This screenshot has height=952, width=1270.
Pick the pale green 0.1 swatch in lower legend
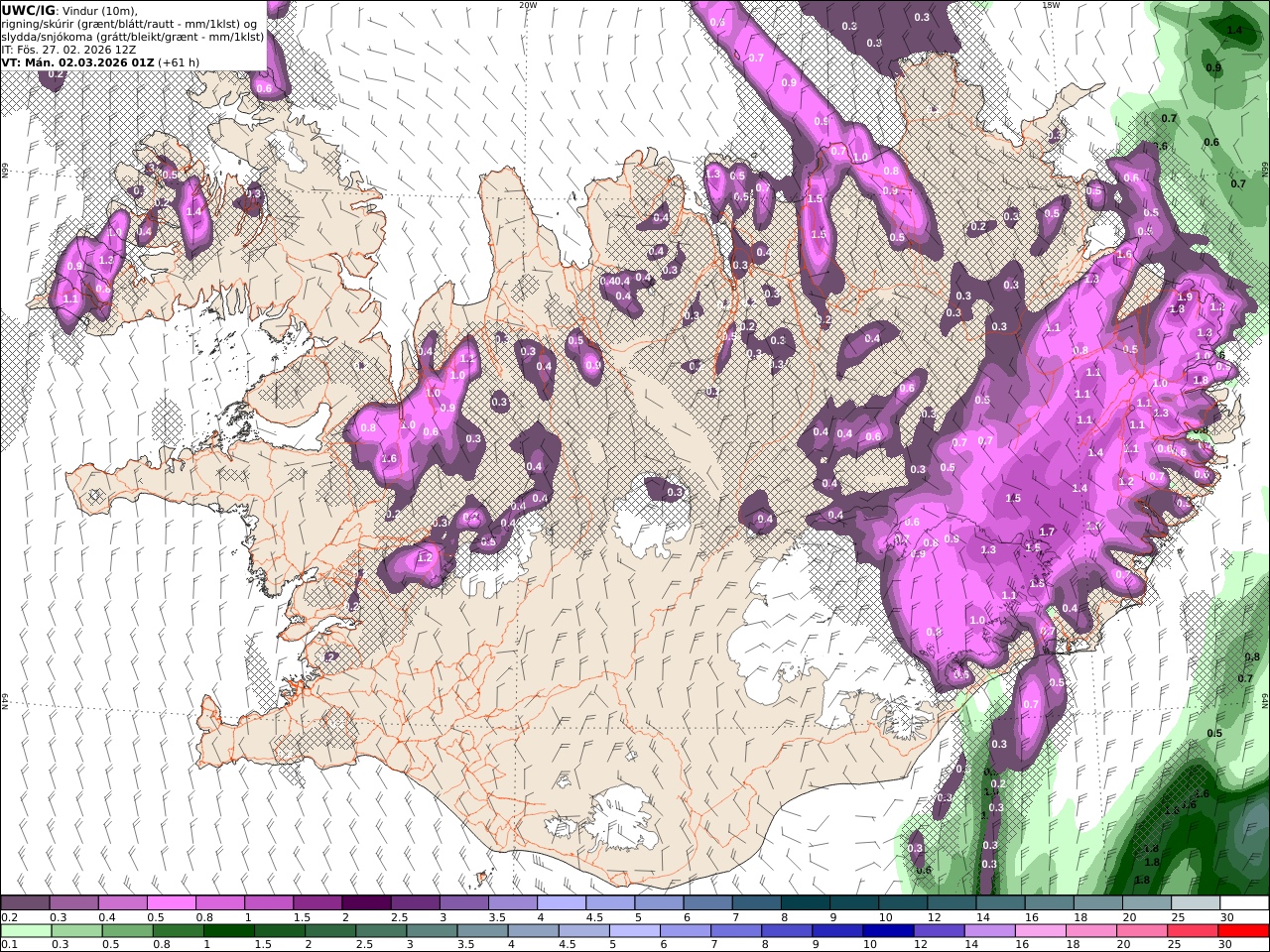pyautogui.click(x=25, y=931)
